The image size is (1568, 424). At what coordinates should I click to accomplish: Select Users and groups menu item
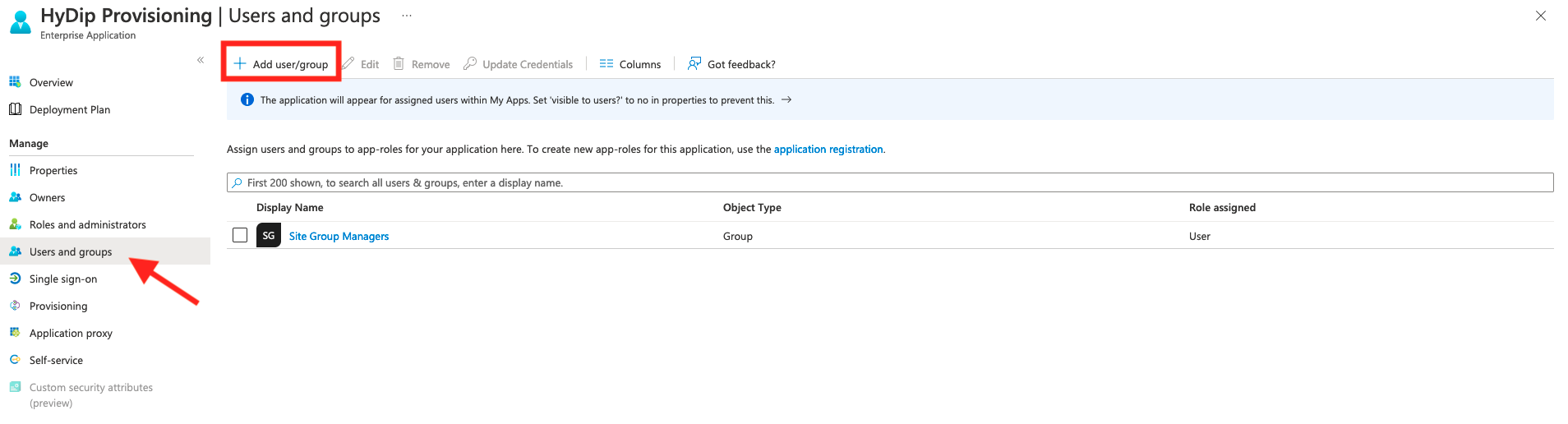[x=71, y=251]
